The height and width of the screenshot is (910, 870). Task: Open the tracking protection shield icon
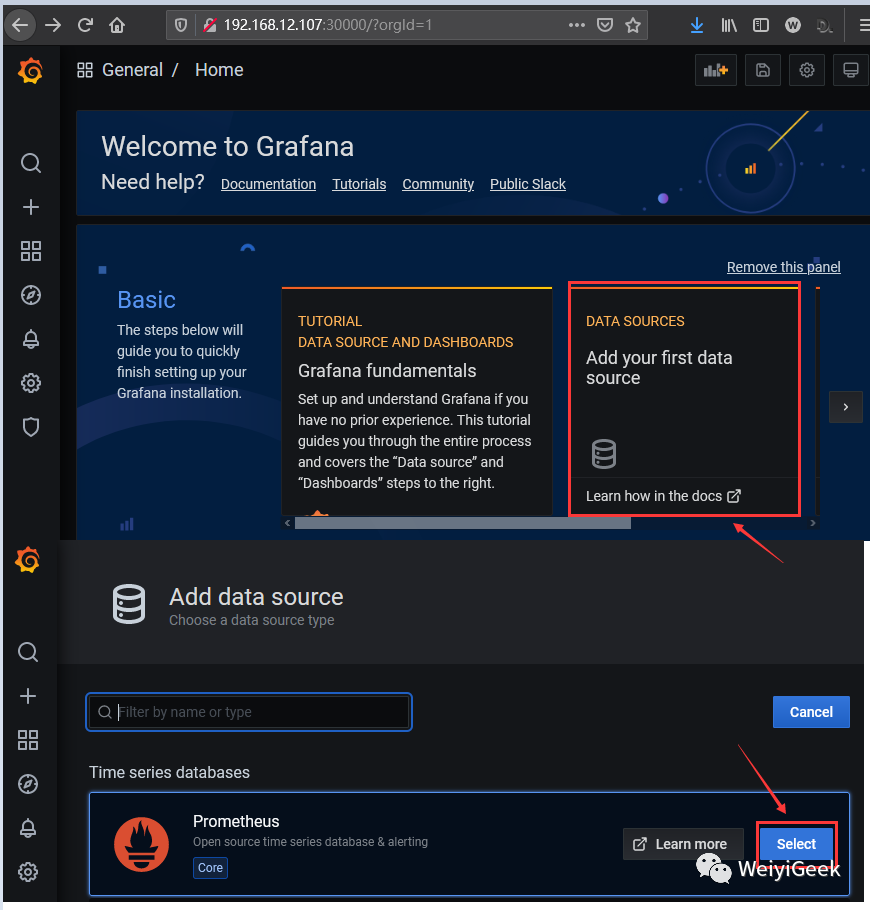tap(181, 25)
